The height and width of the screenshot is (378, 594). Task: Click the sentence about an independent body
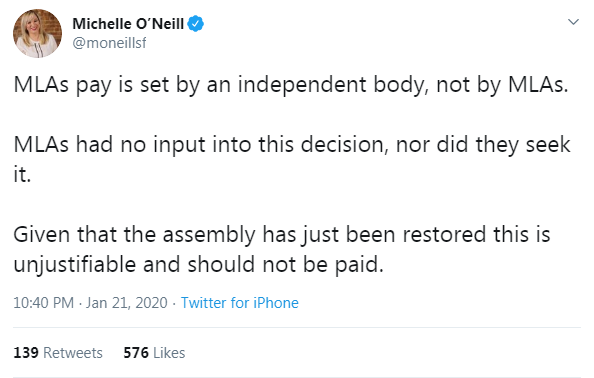pyautogui.click(x=291, y=85)
